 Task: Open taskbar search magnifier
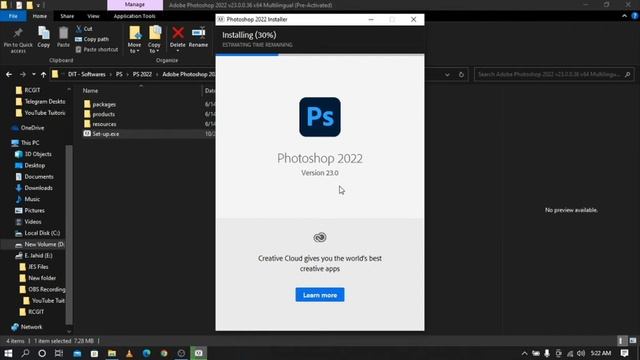(25, 353)
